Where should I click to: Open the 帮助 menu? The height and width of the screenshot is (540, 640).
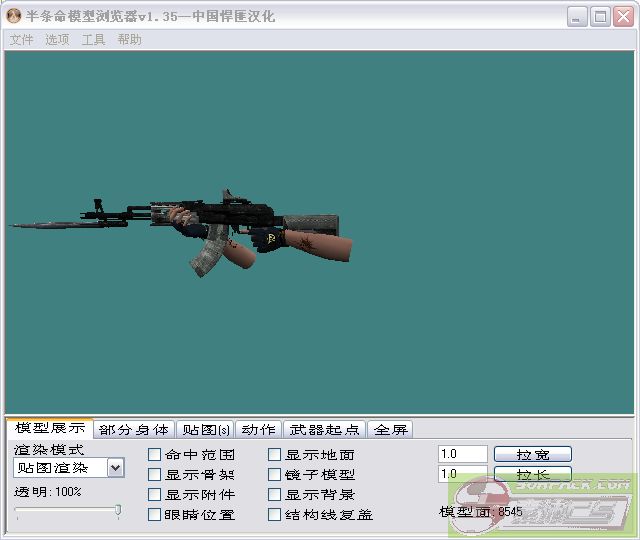129,40
